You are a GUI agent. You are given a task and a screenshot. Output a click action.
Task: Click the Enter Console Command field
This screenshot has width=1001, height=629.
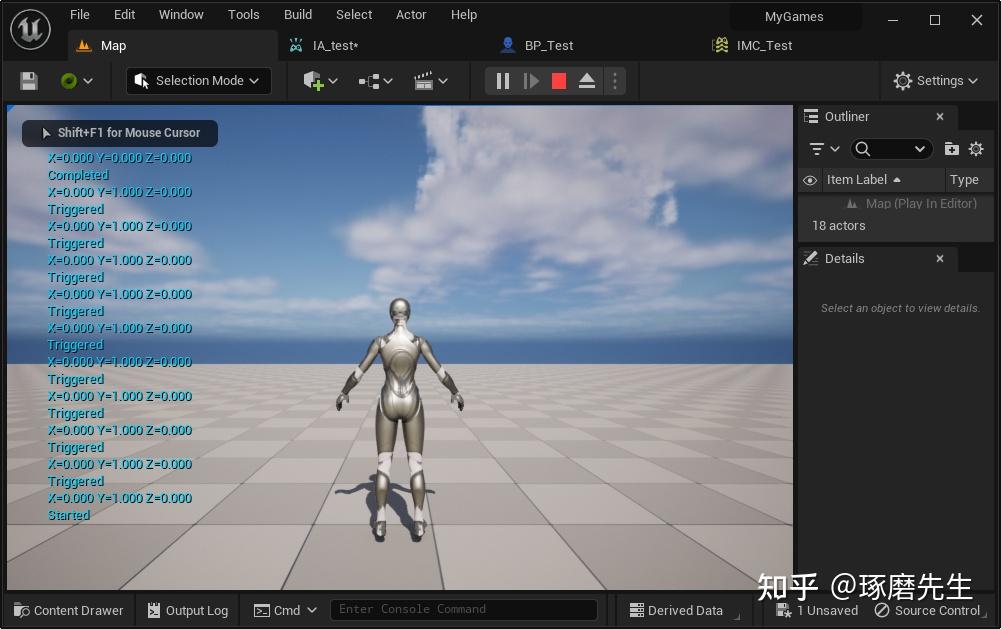(x=463, y=609)
